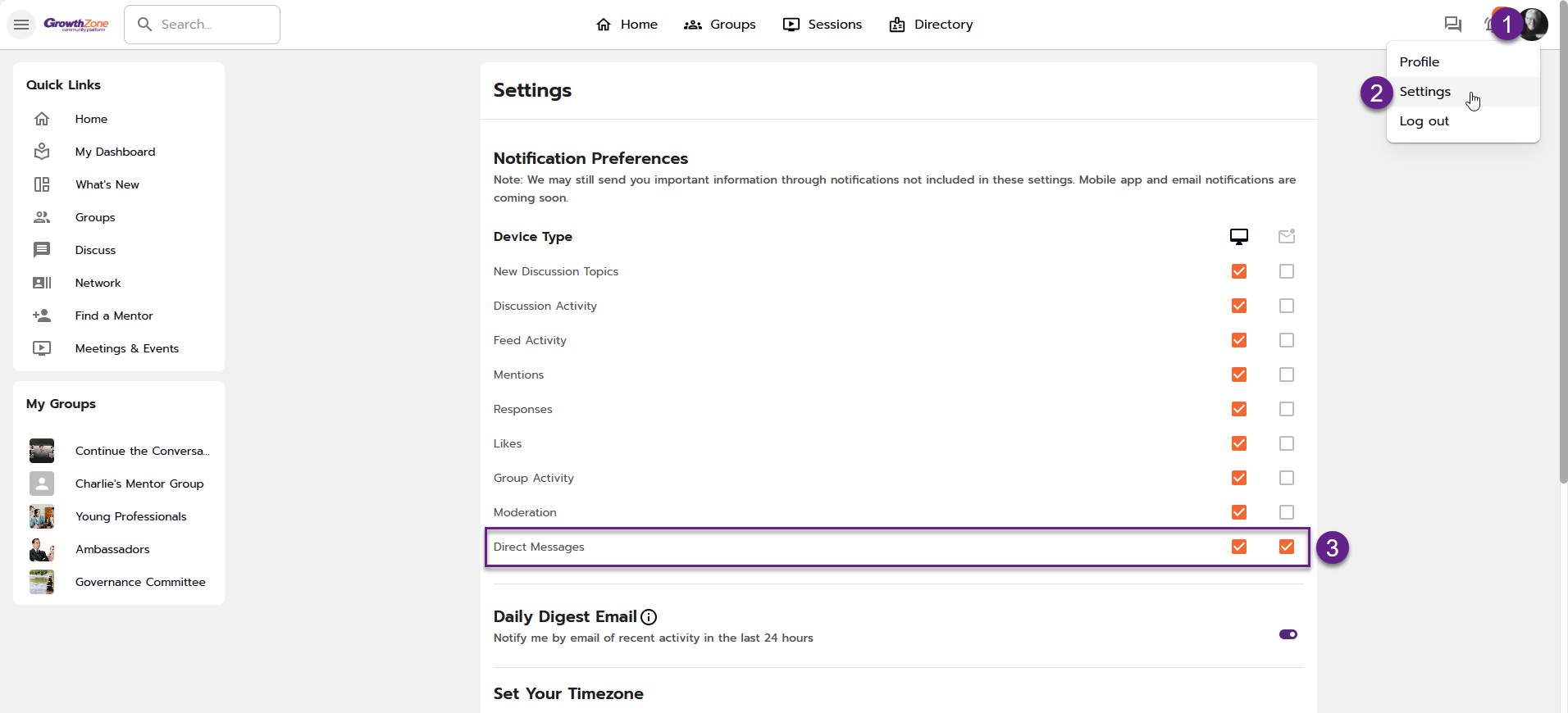Open Sessions in the top navigation
The width and height of the screenshot is (1568, 713).
coord(823,25)
